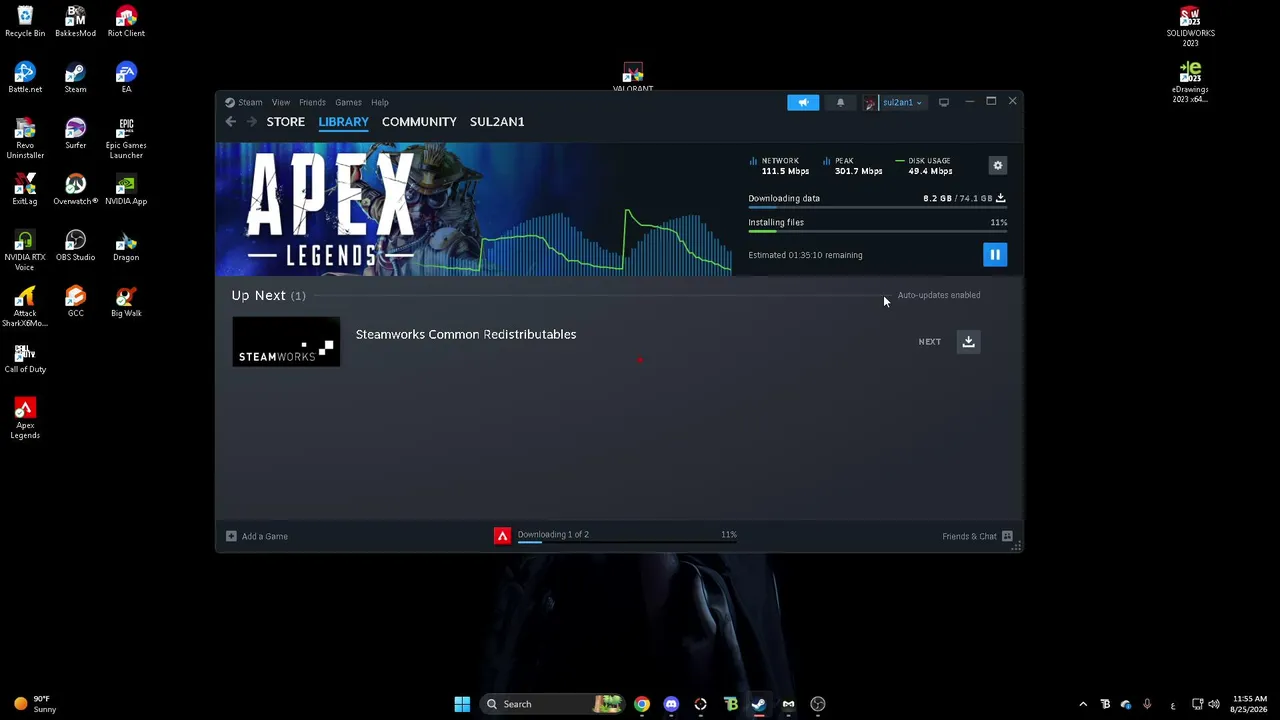Select the Epic Games Launcher desktop icon
The image size is (1280, 720).
pyautogui.click(x=126, y=138)
